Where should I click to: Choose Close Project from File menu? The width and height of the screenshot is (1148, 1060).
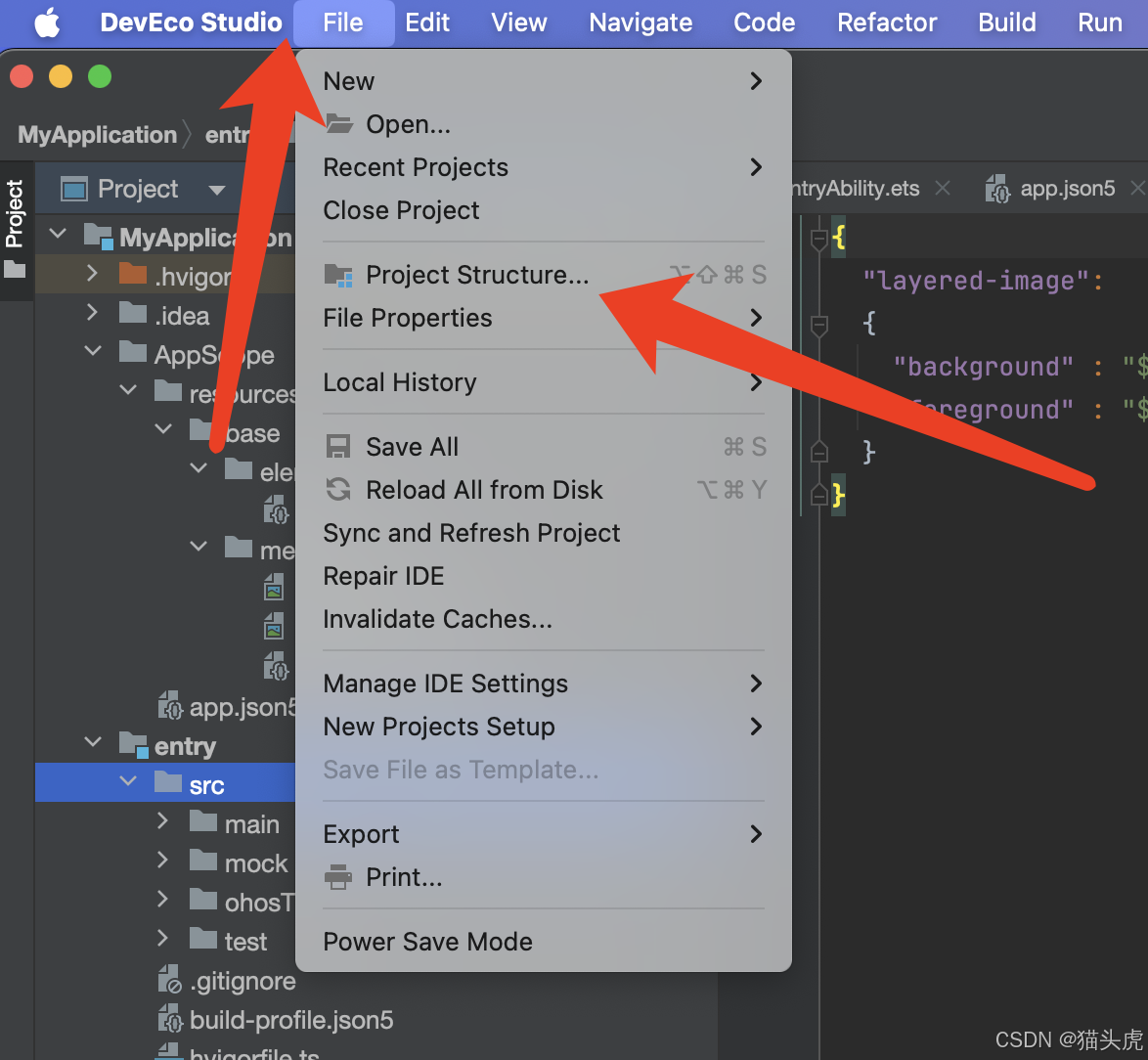pos(544,211)
